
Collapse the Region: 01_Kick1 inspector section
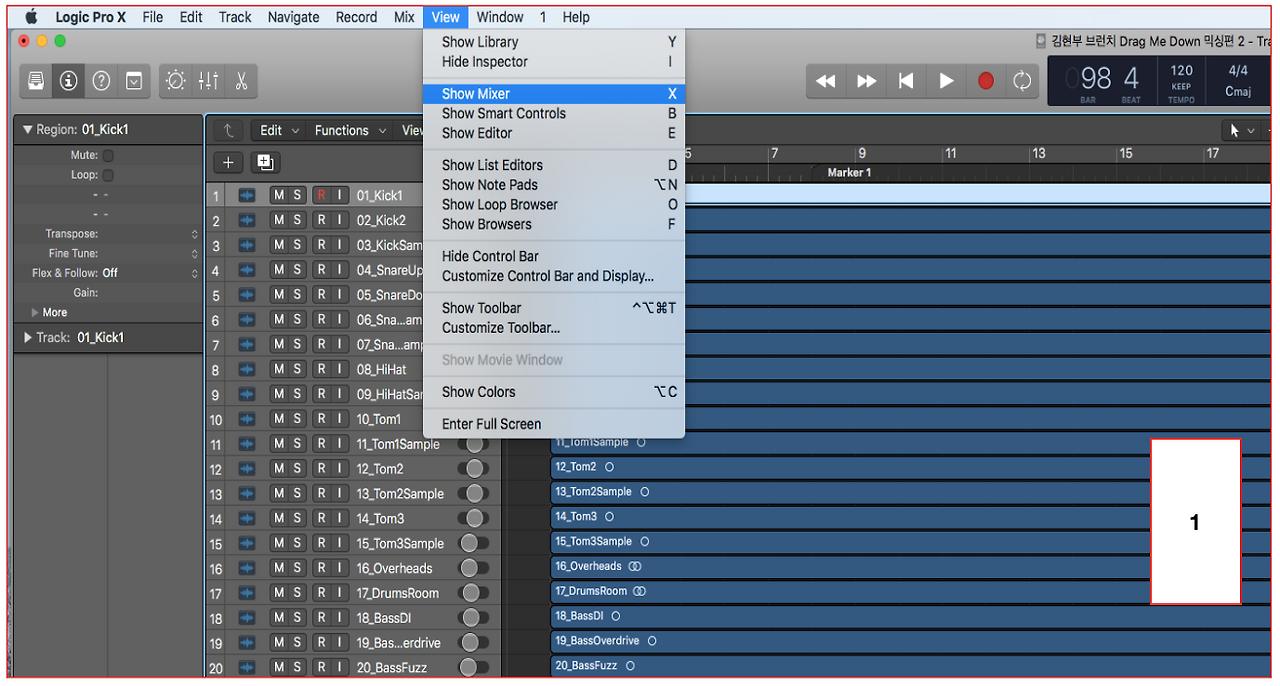click(28, 130)
